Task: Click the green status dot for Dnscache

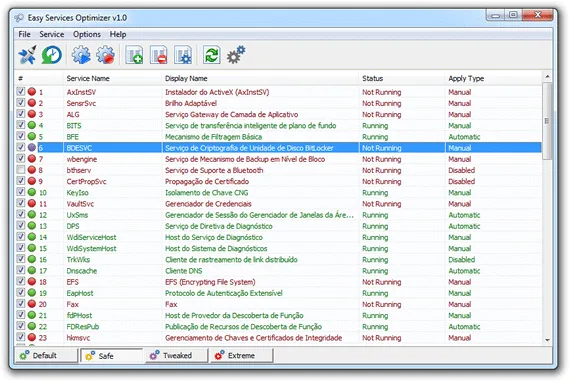Action: pos(32,270)
